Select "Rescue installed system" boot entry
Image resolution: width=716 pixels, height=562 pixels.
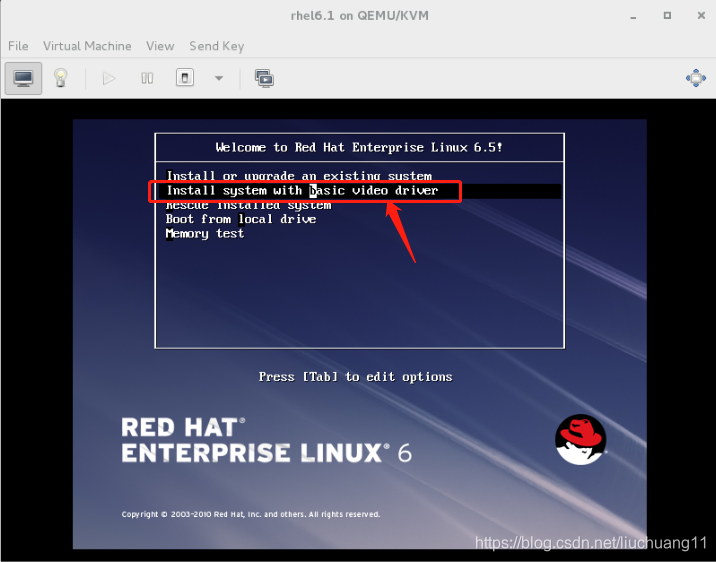[x=248, y=205]
